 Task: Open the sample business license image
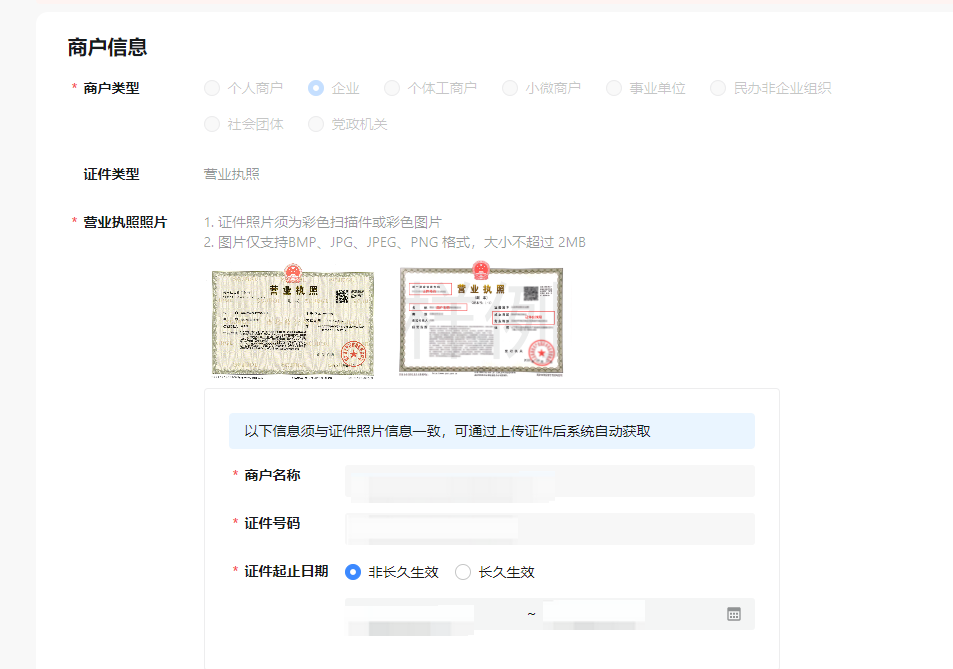click(x=481, y=320)
